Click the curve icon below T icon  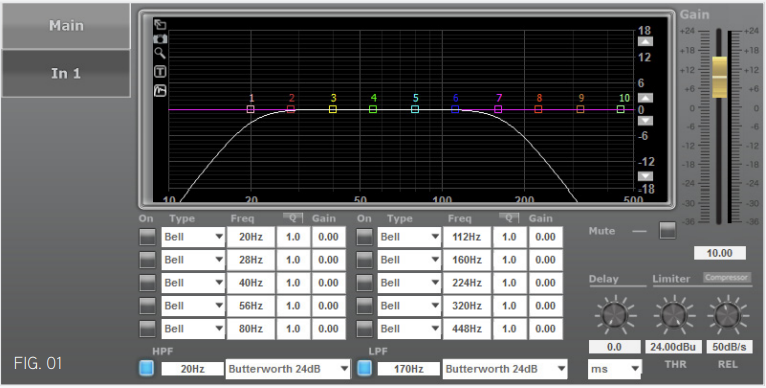(160, 90)
